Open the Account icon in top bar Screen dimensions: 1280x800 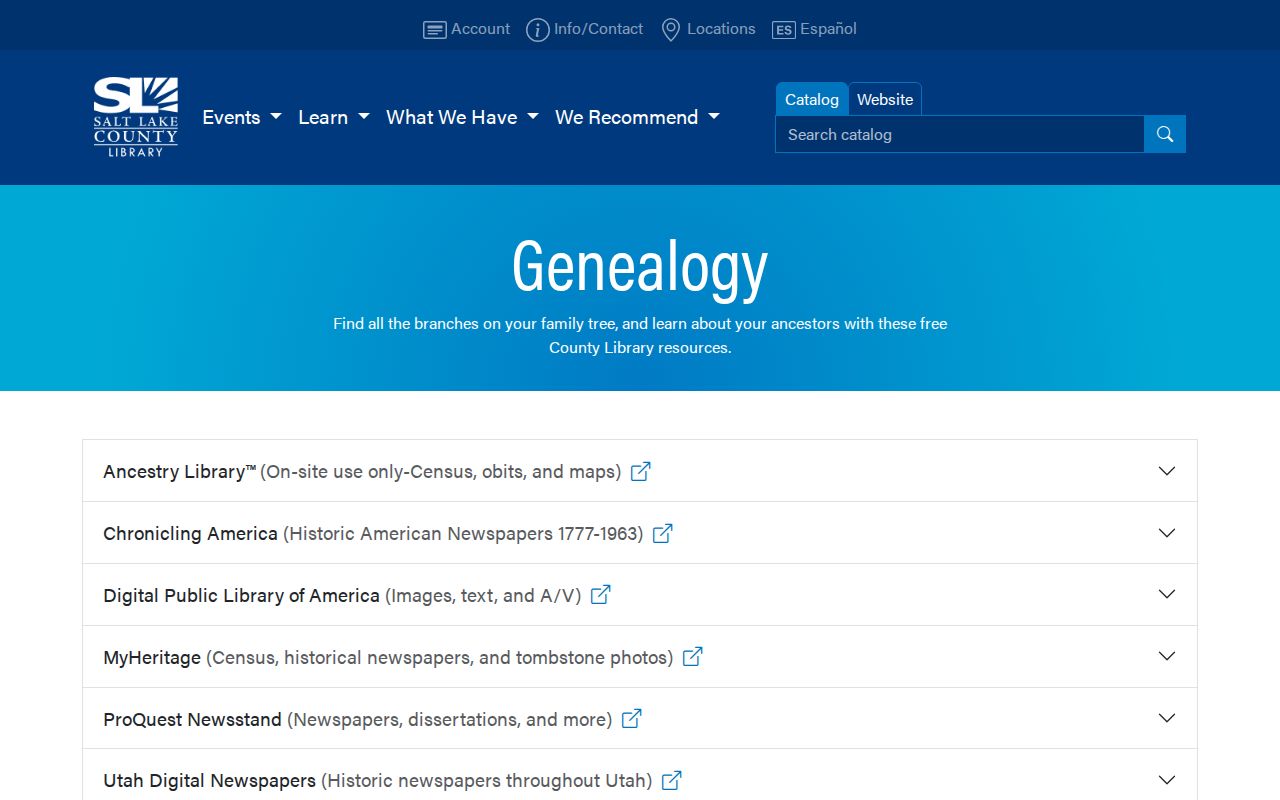tap(434, 30)
